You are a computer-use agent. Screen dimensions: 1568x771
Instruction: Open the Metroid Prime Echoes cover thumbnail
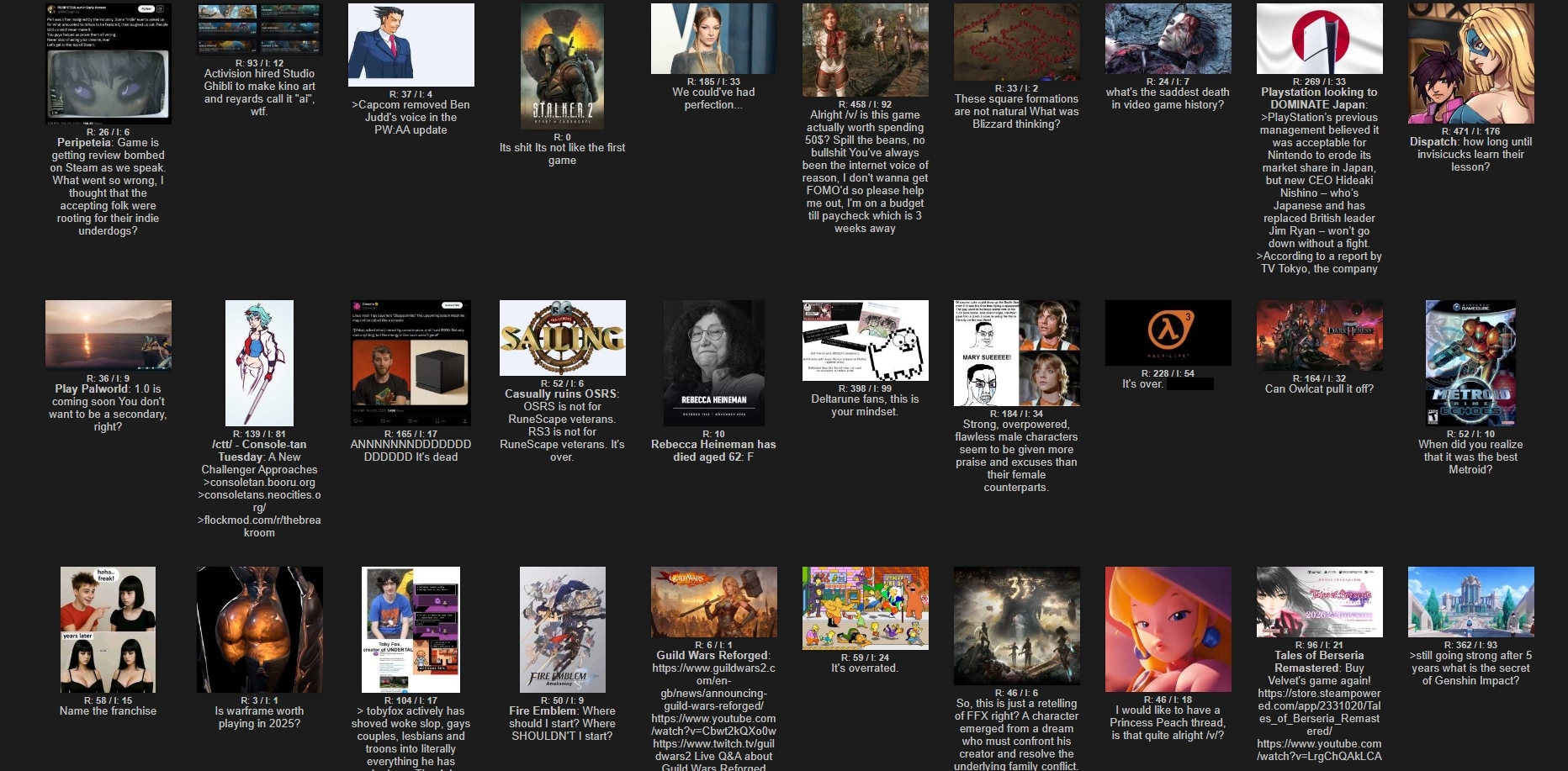(1471, 363)
